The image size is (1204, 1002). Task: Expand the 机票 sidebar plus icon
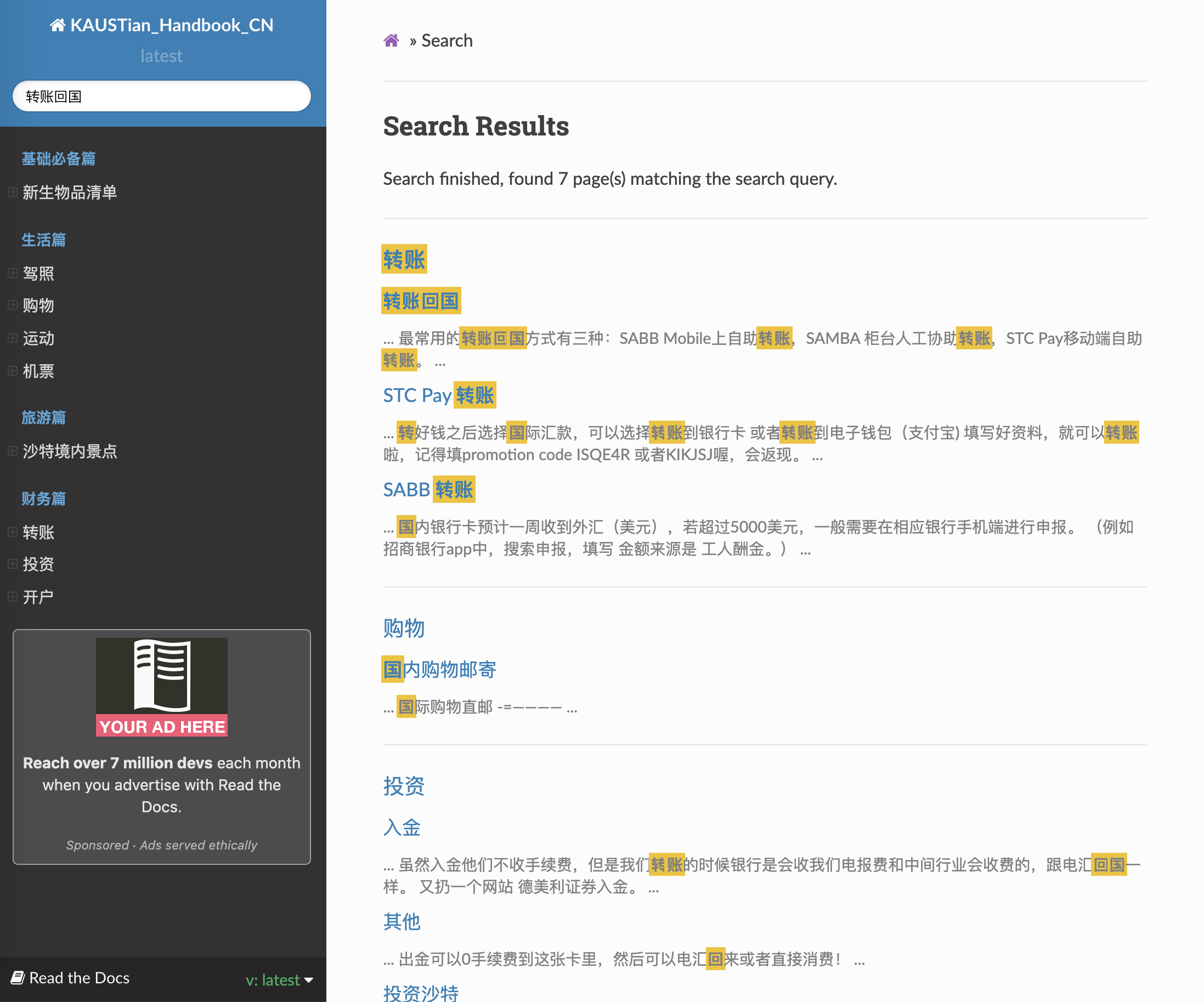point(13,371)
